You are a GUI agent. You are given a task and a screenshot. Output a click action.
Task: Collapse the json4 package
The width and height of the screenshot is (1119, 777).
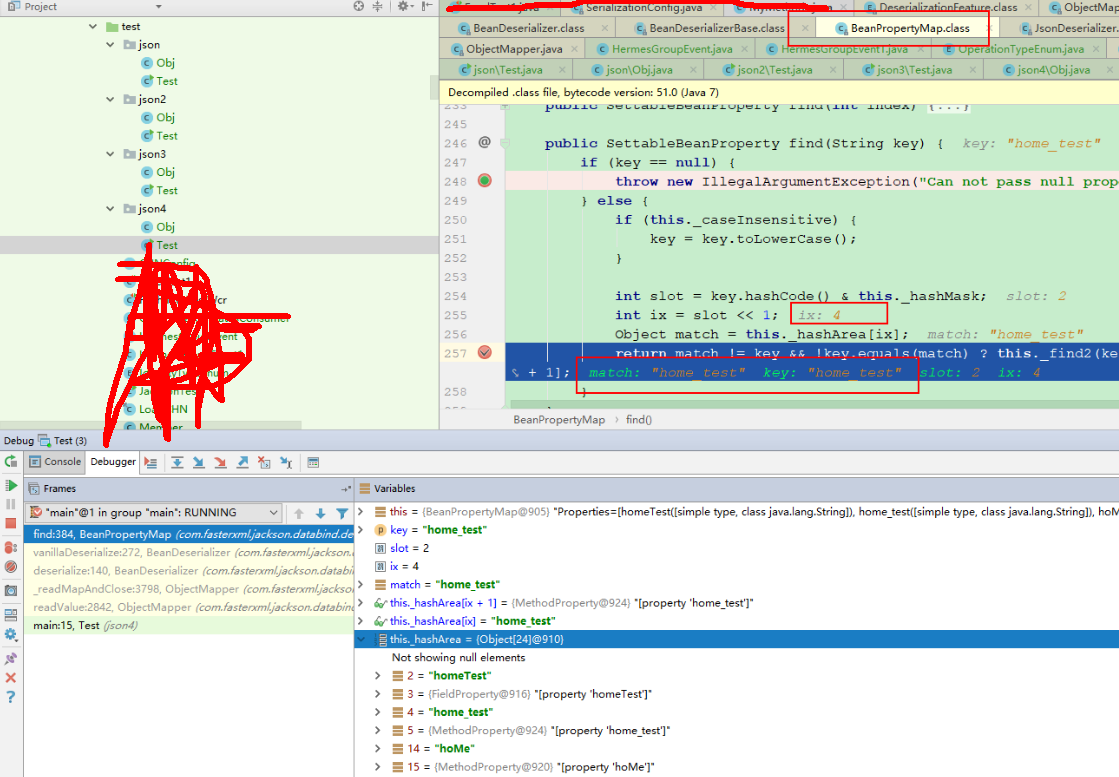[x=111, y=208]
